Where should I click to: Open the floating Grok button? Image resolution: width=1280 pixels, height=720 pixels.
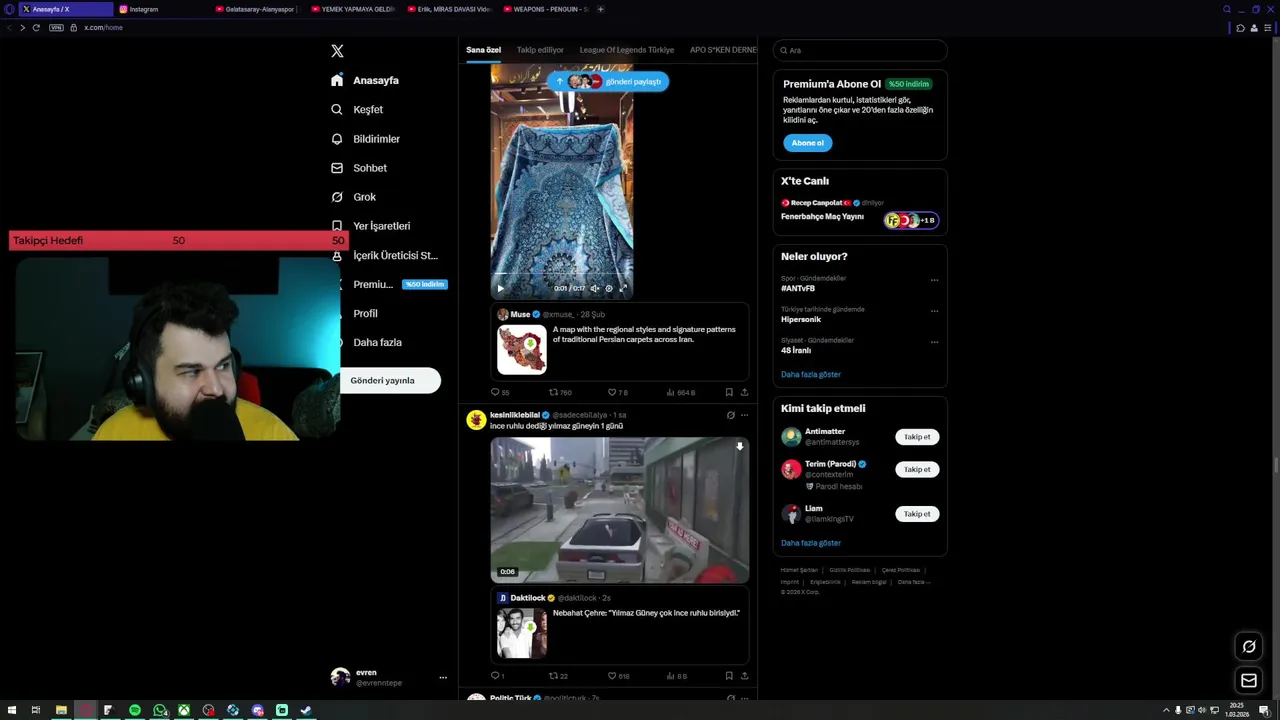(1249, 647)
